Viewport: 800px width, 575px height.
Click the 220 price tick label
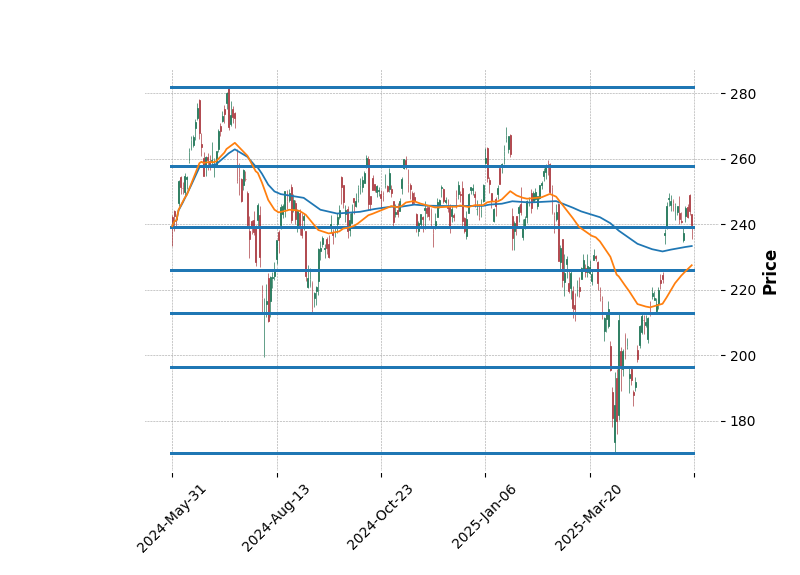(x=741, y=290)
